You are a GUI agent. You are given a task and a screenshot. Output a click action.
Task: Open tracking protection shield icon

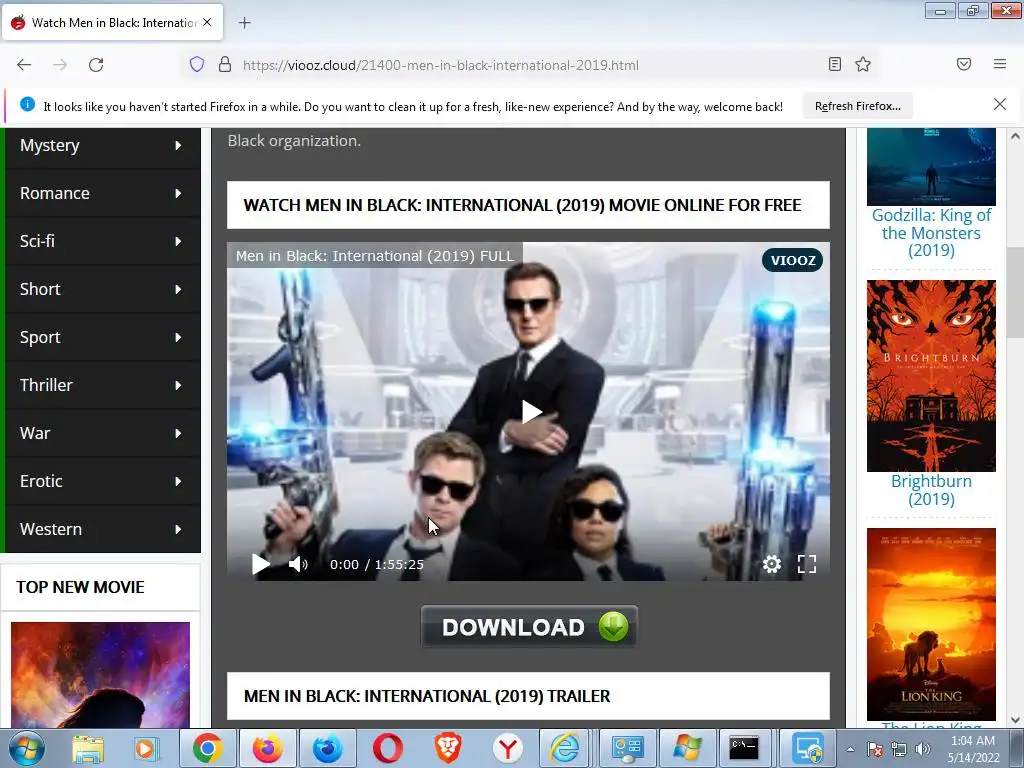197,65
